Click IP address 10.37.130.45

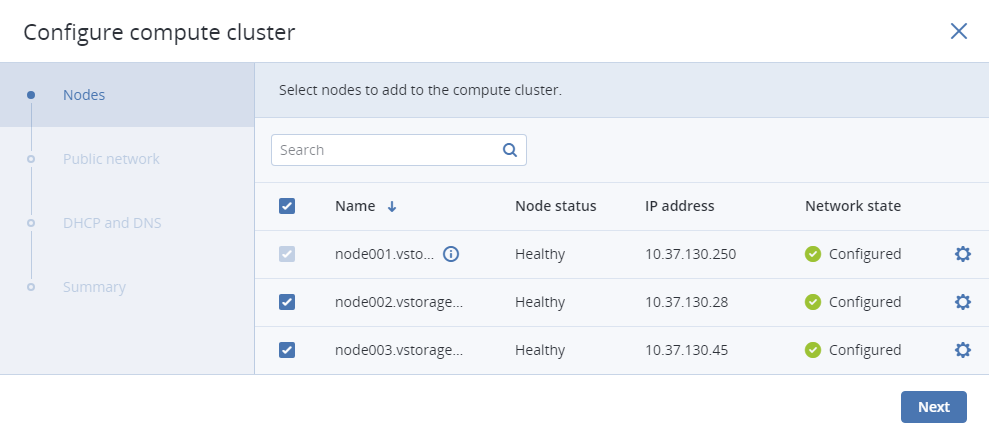tap(687, 350)
